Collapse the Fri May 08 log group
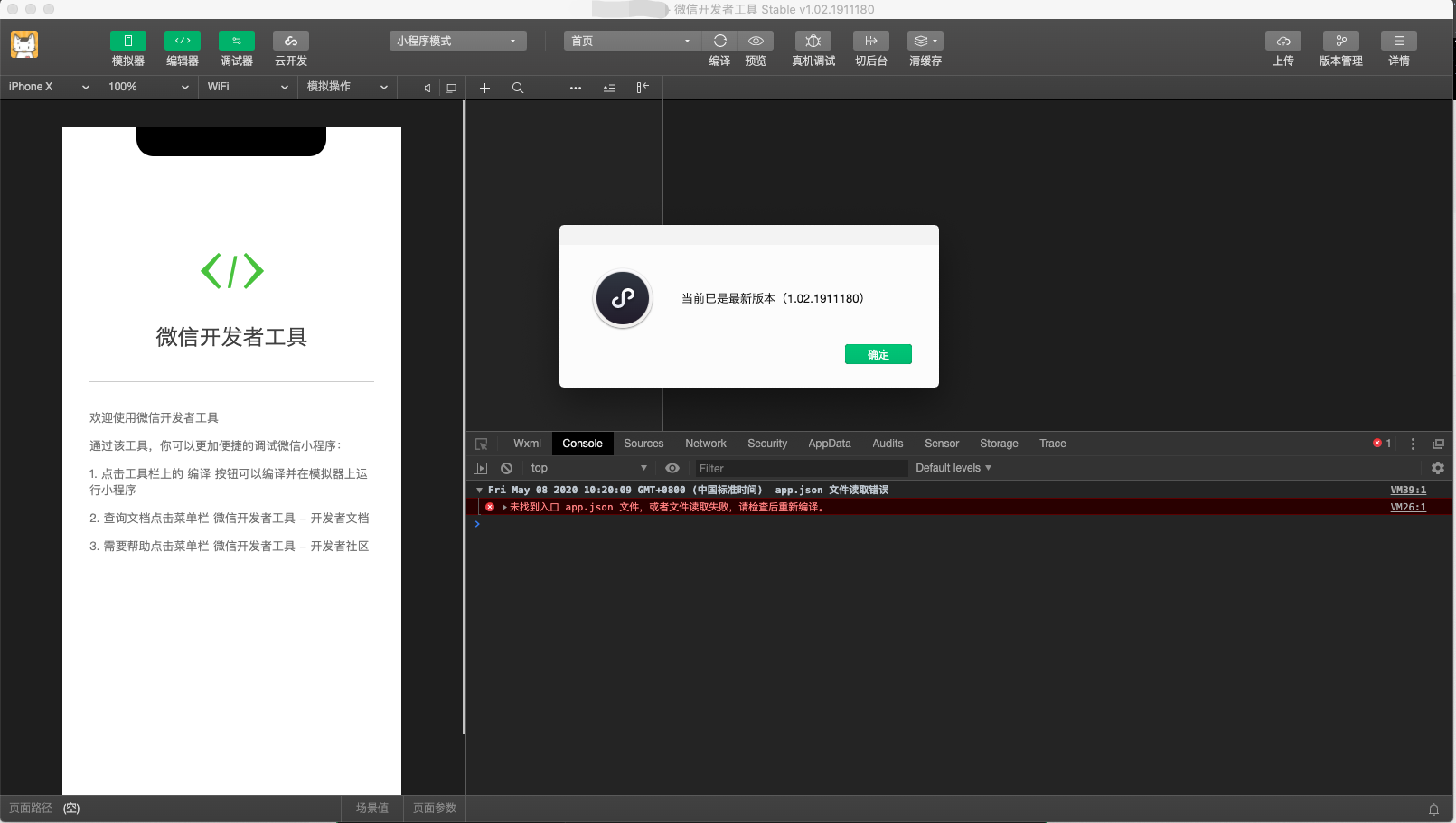The width and height of the screenshot is (1456, 823). [479, 490]
